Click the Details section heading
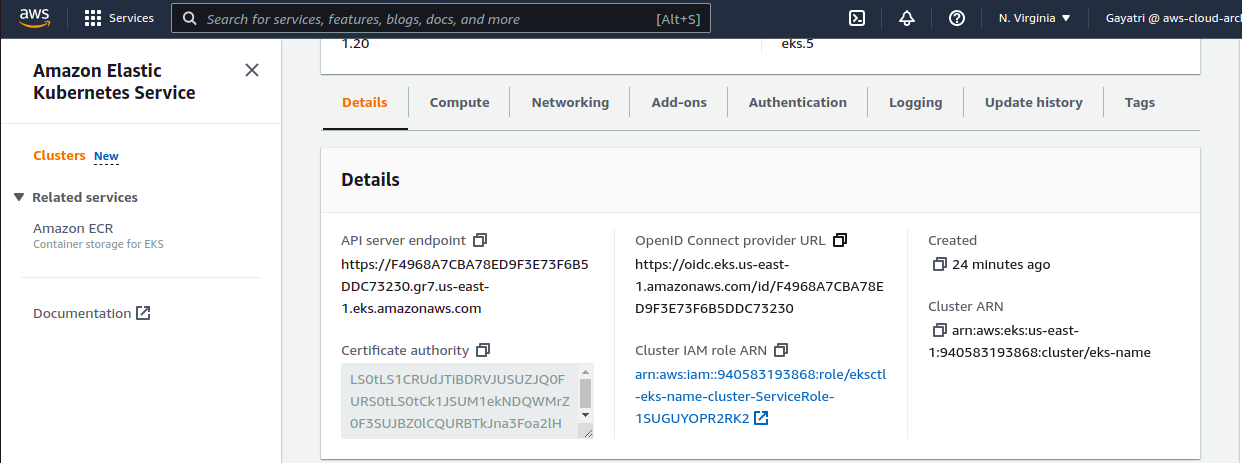The width and height of the screenshot is (1242, 463). point(370,180)
